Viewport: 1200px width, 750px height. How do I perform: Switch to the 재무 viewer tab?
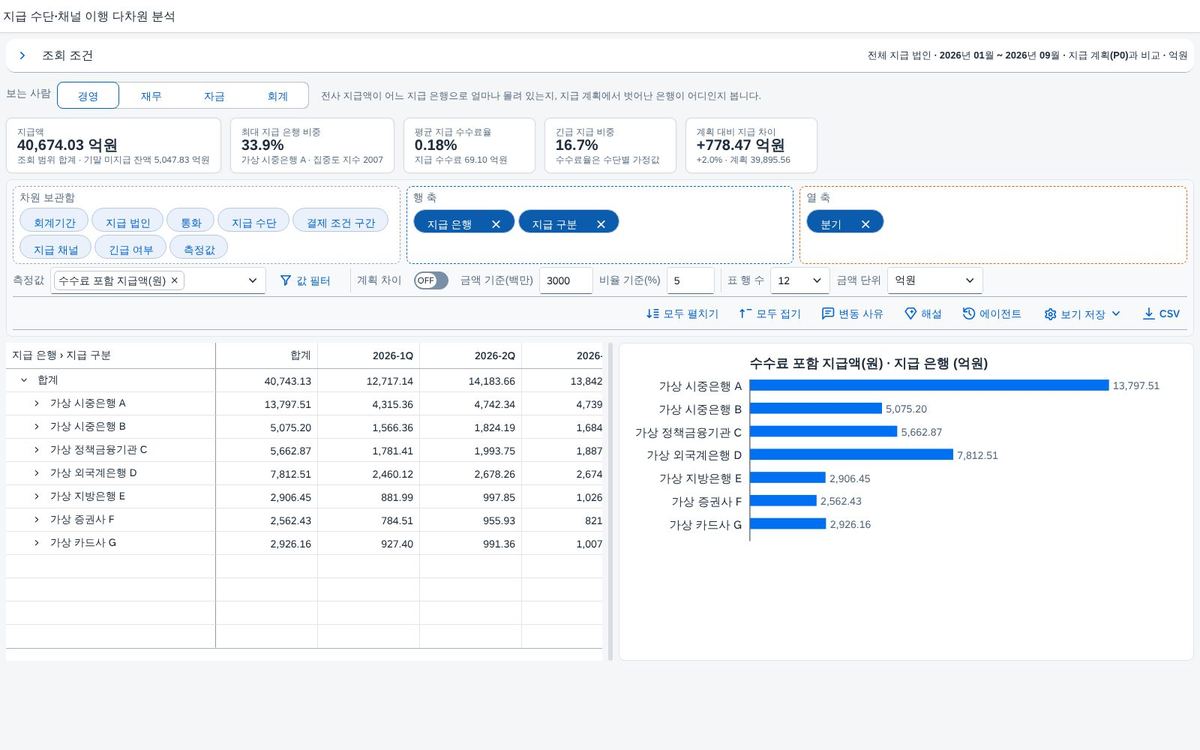pyautogui.click(x=151, y=96)
